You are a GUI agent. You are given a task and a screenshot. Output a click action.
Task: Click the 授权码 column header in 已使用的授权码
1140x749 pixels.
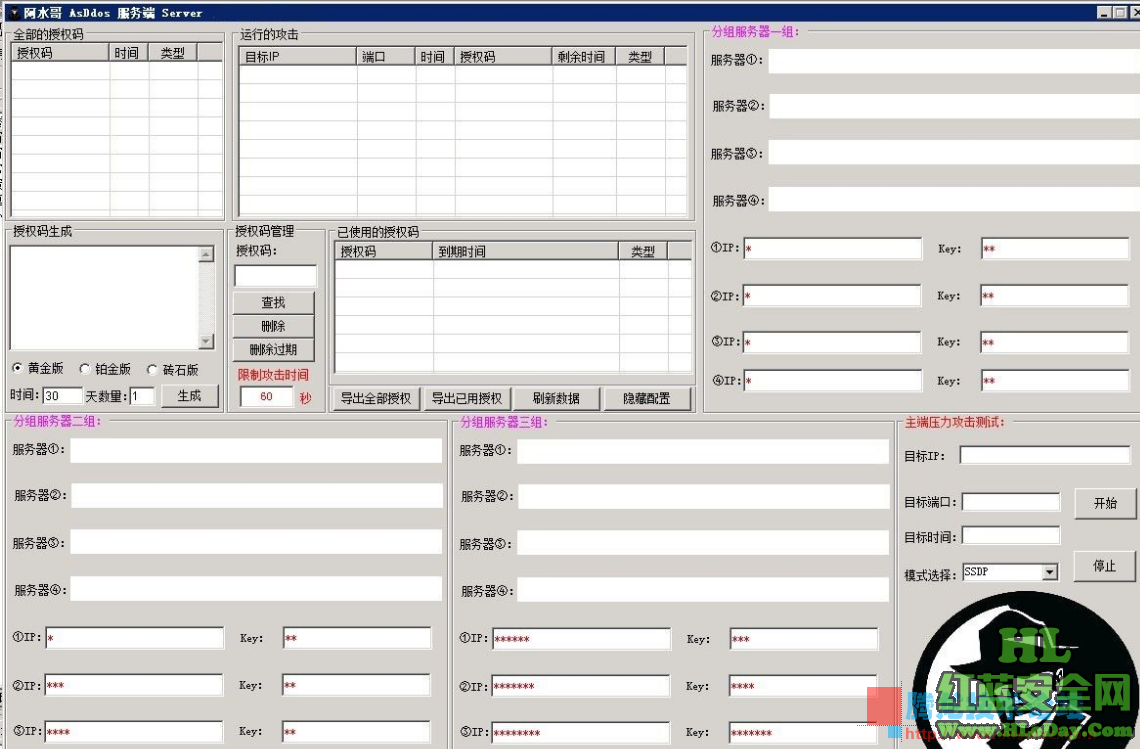384,251
